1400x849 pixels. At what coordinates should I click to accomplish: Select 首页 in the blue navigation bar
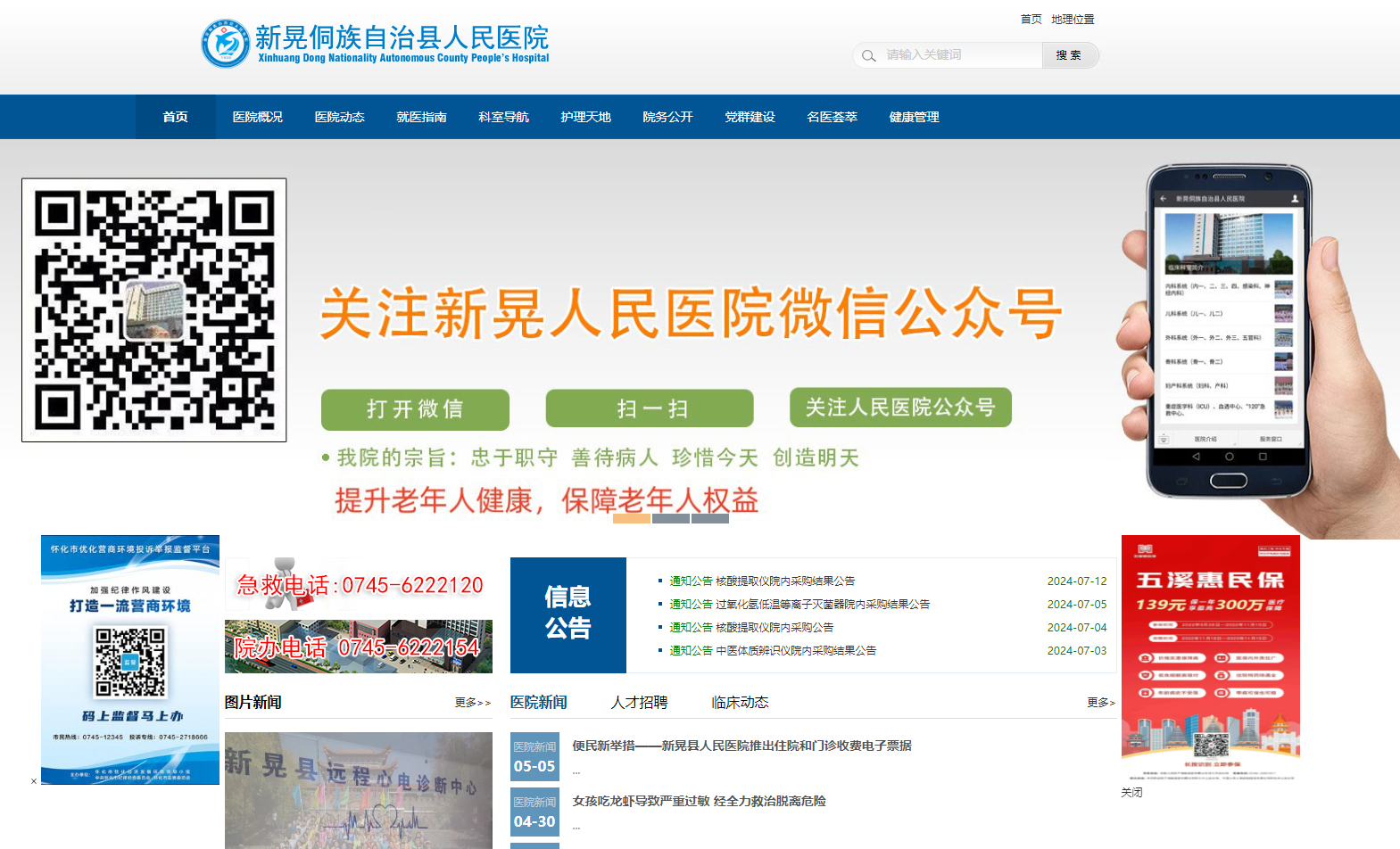point(175,117)
